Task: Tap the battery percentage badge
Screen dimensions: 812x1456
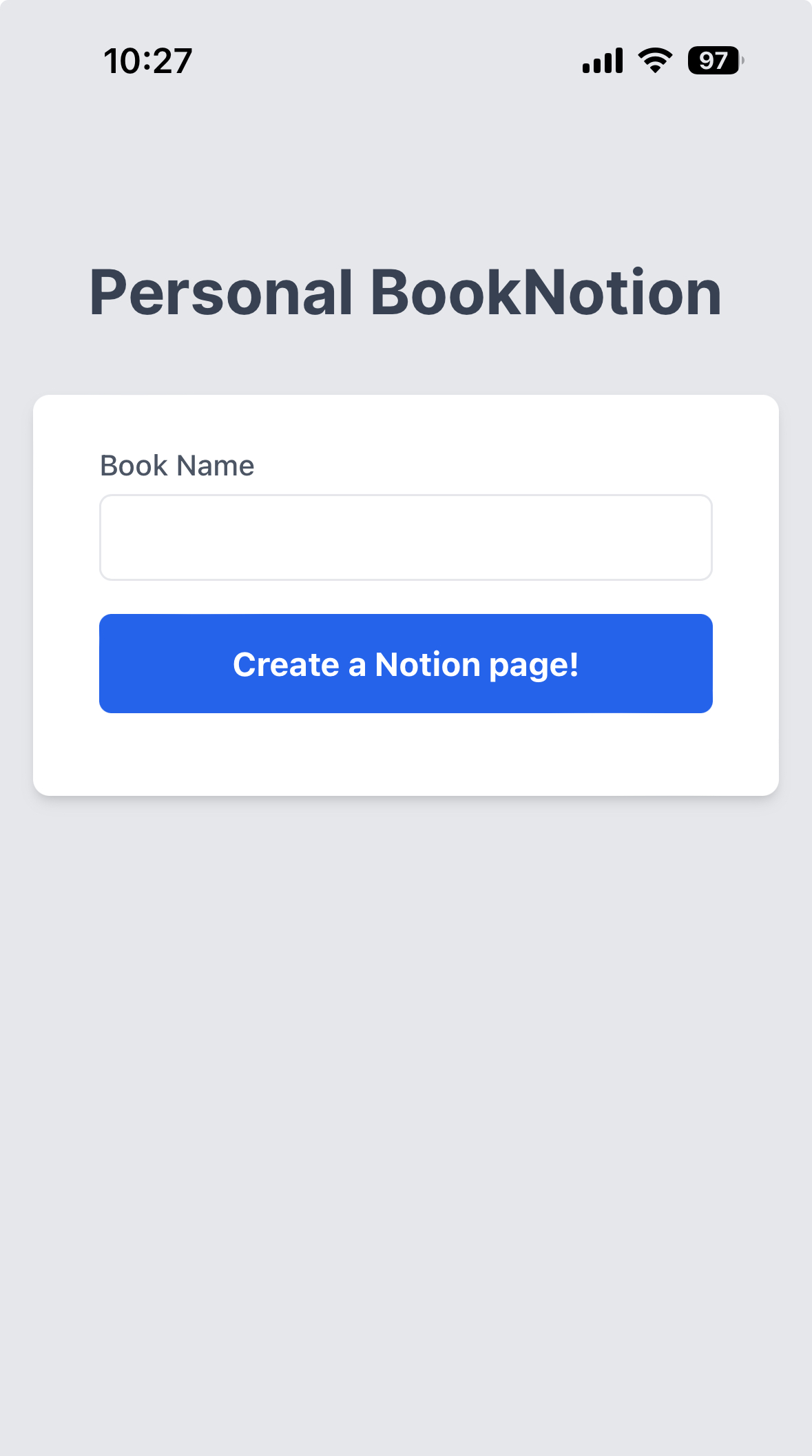Action: (x=715, y=61)
